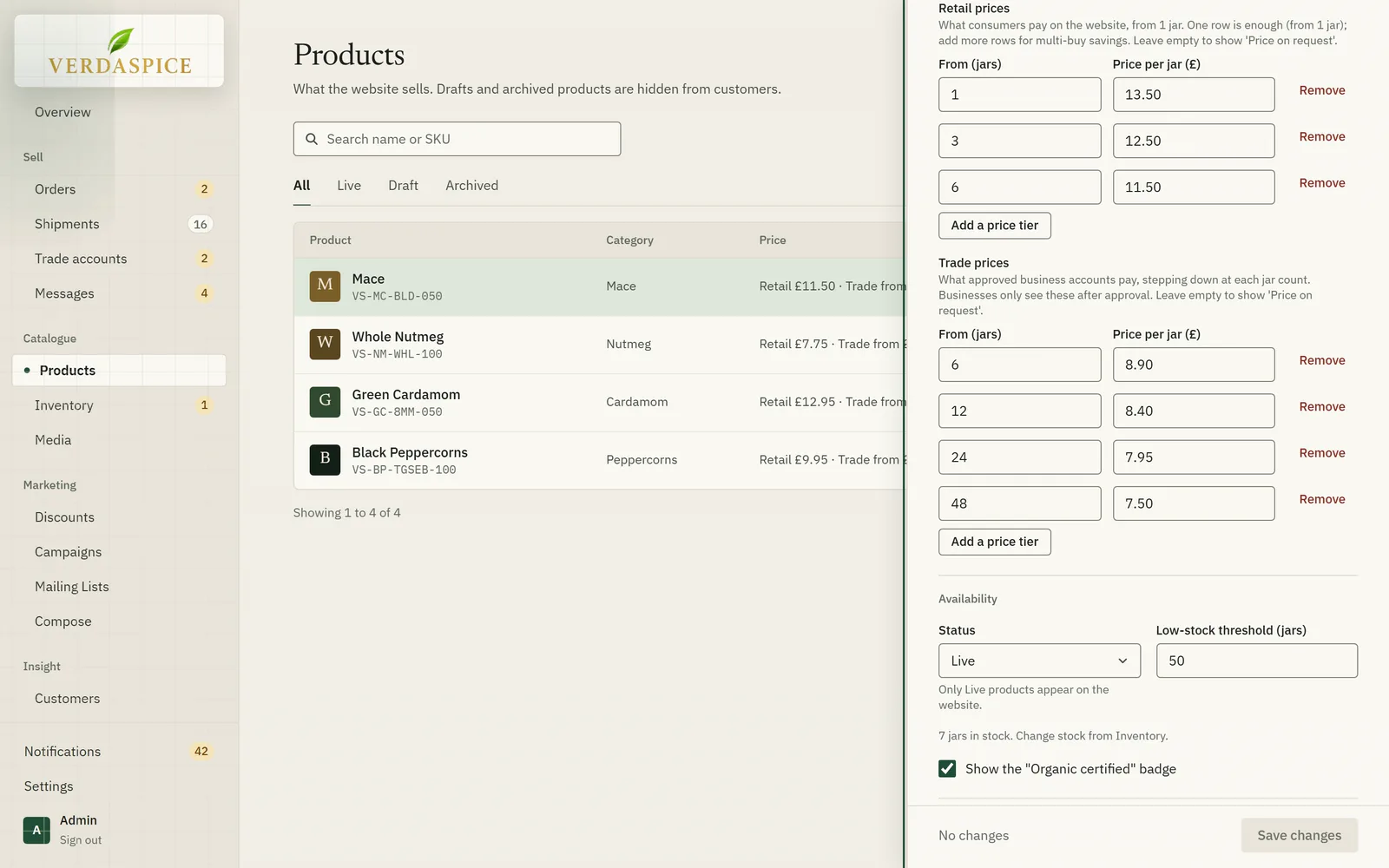Remove the retail tier priced 11.50
Screen dimensions: 1389x868
point(1322,183)
